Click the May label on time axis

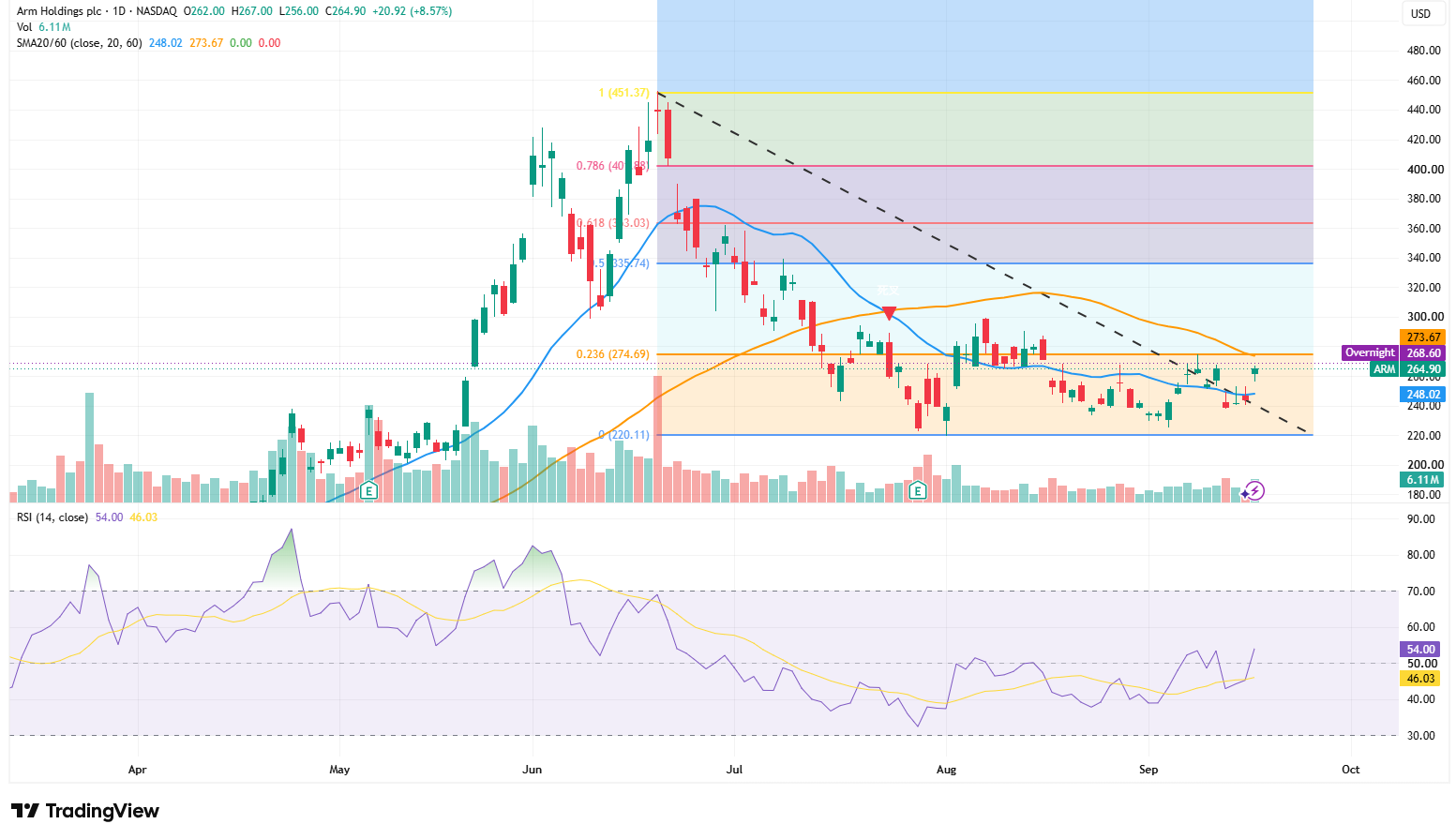pos(339,770)
